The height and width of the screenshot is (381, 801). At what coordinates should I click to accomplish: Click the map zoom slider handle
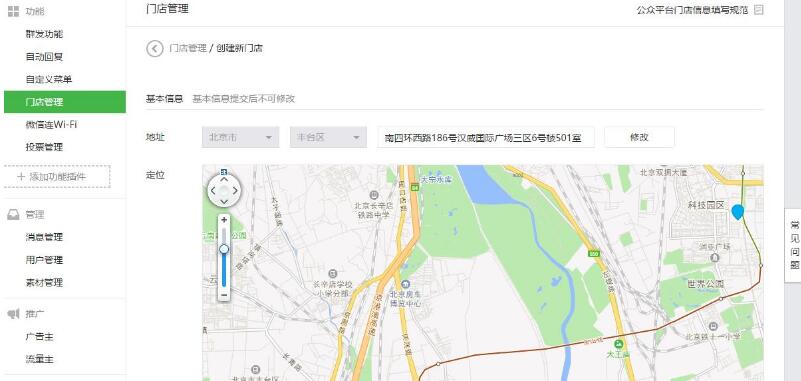(x=224, y=249)
